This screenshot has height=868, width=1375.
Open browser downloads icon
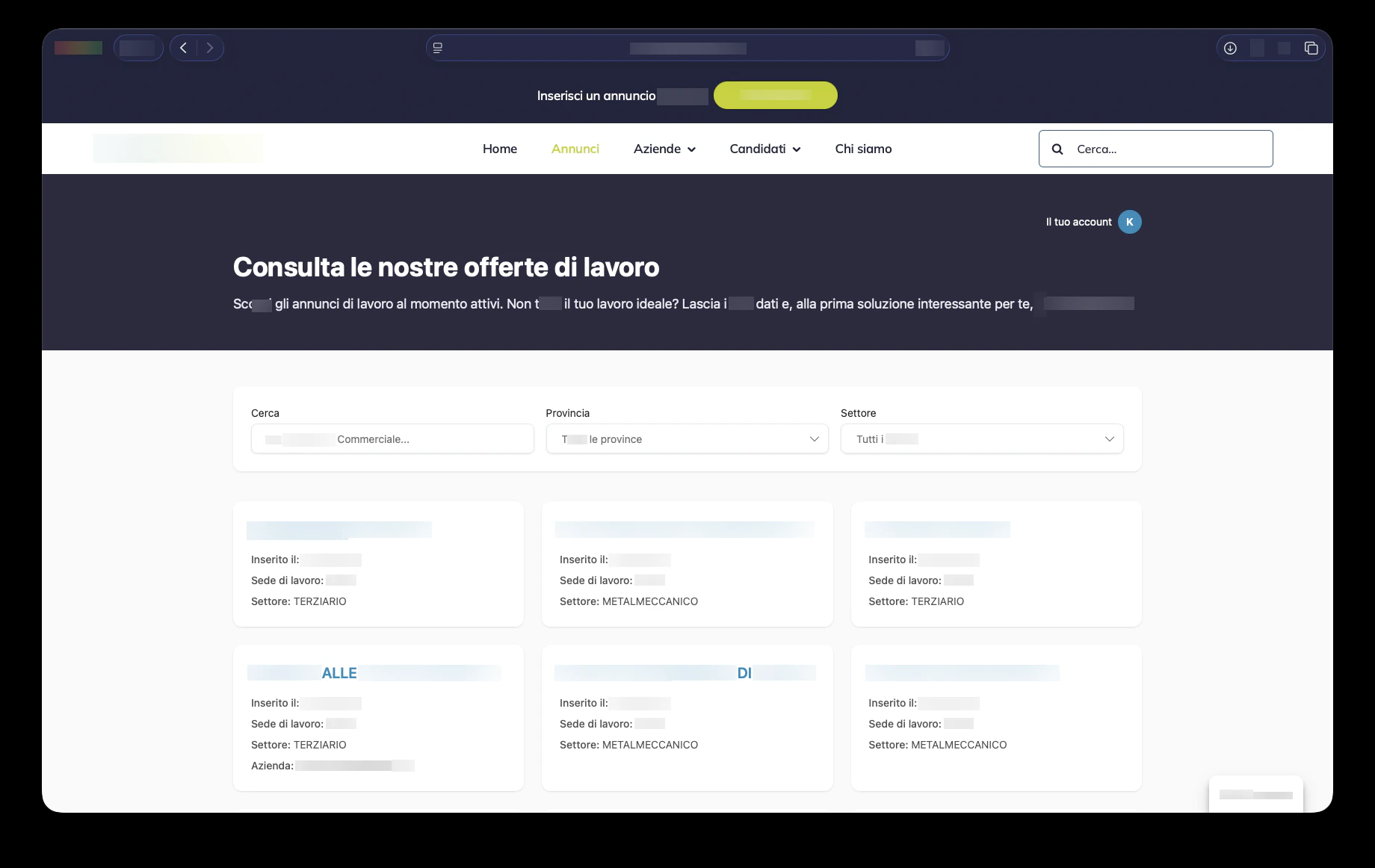[1230, 48]
